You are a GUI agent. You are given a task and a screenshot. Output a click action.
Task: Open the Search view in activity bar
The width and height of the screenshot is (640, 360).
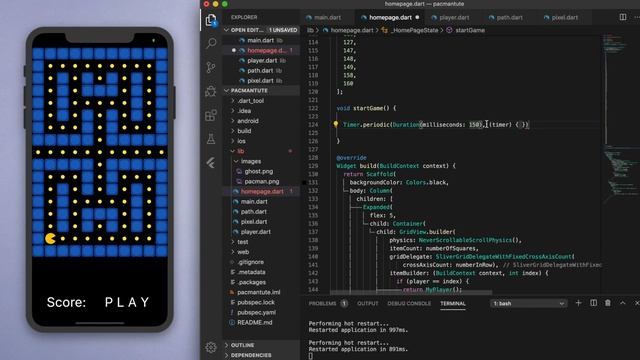tap(211, 43)
